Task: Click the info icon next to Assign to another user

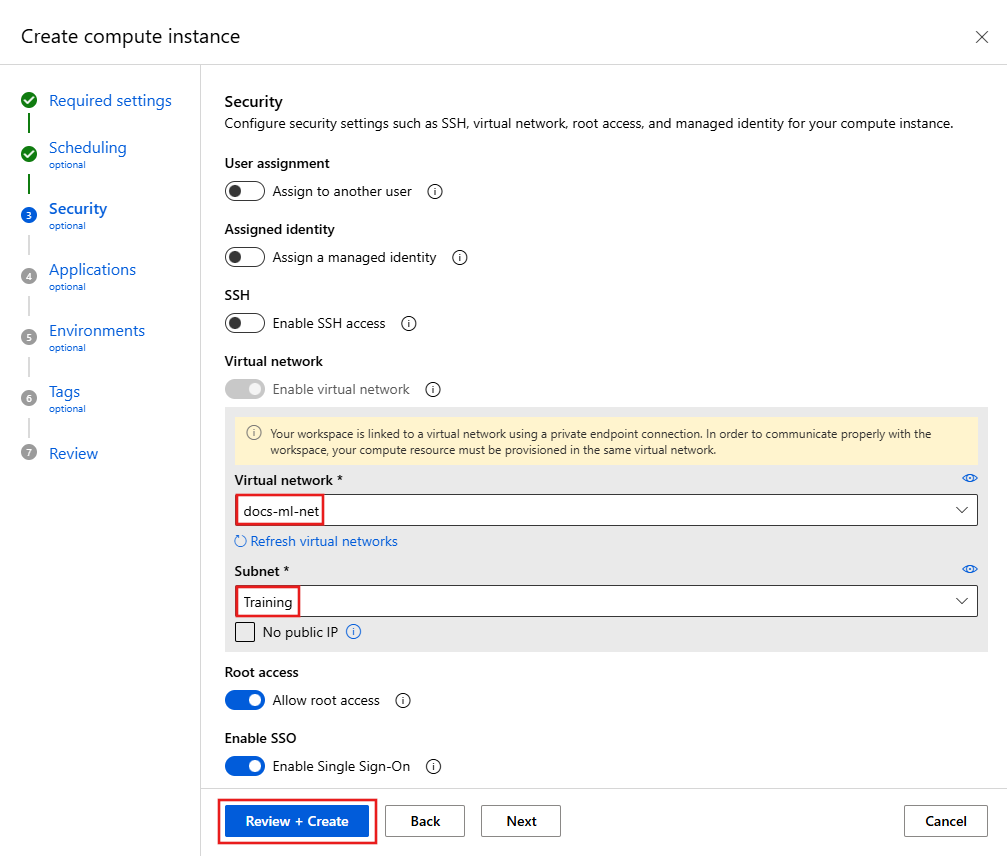Action: pyautogui.click(x=434, y=191)
